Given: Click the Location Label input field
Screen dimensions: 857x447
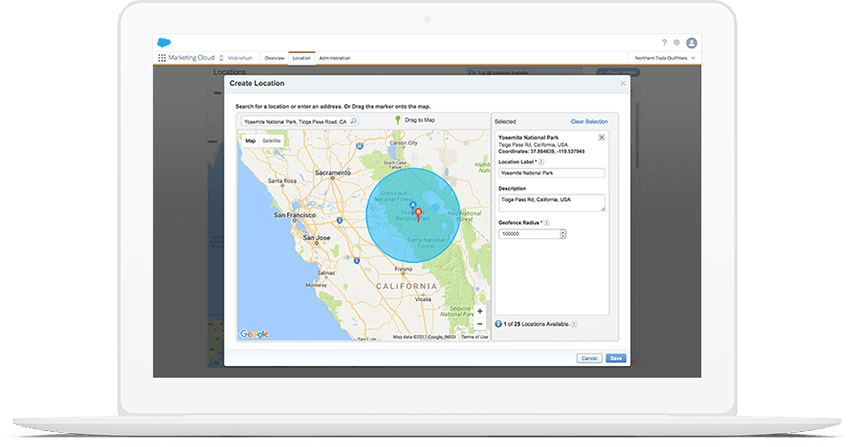Looking at the screenshot, I should [551, 173].
